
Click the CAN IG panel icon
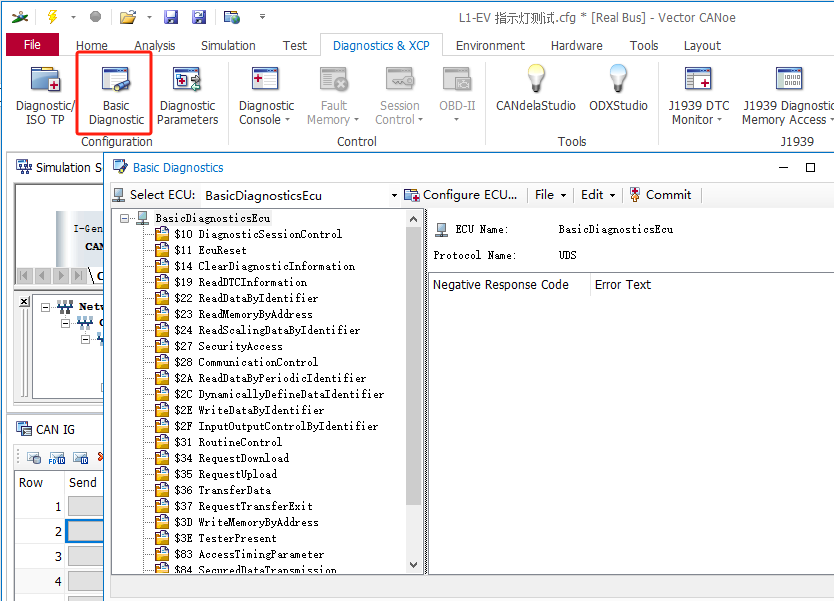24,429
